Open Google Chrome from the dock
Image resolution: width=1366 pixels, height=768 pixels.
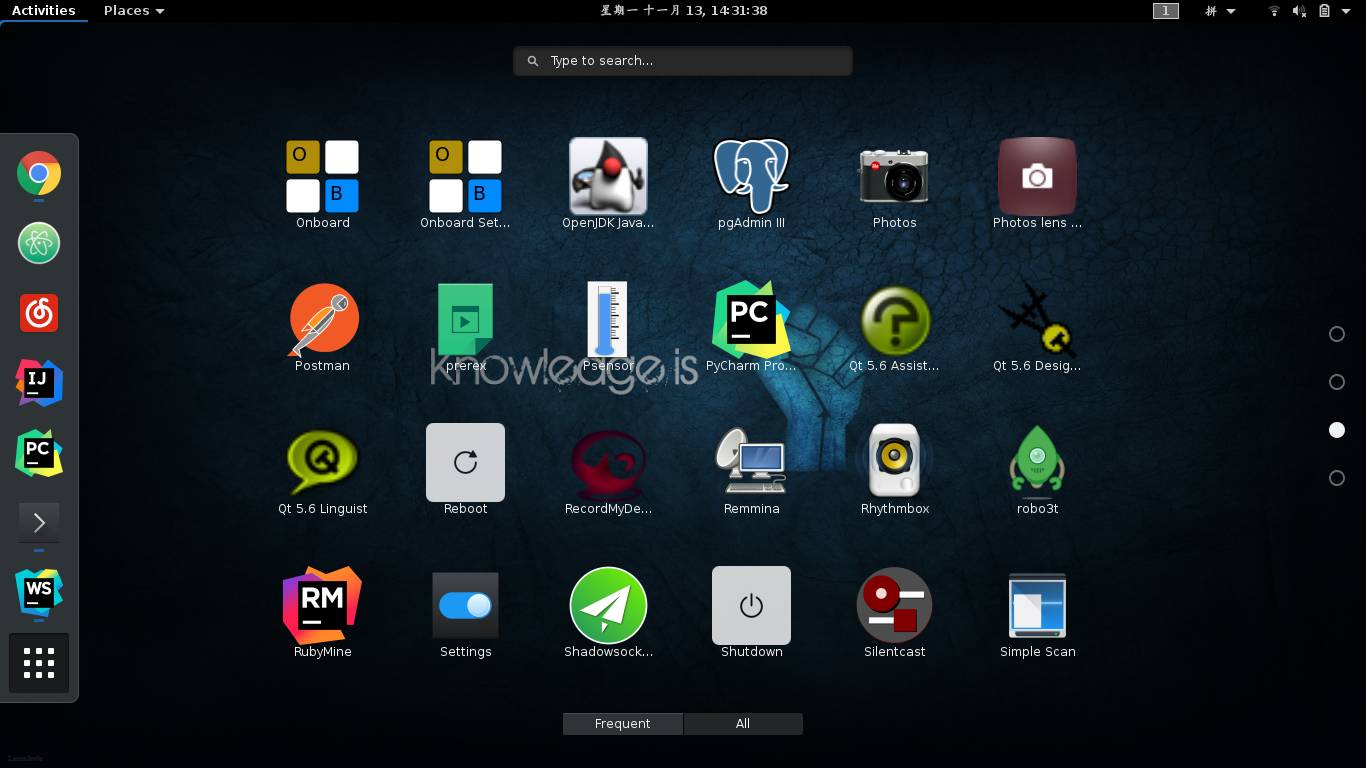[x=39, y=174]
